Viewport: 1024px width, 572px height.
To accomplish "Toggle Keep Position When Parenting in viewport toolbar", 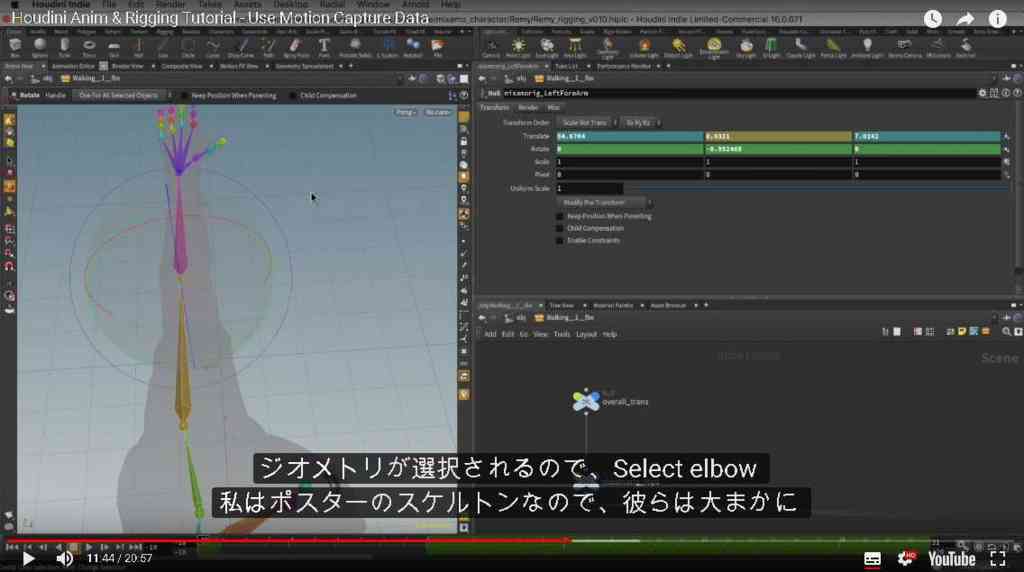I will 185,95.
